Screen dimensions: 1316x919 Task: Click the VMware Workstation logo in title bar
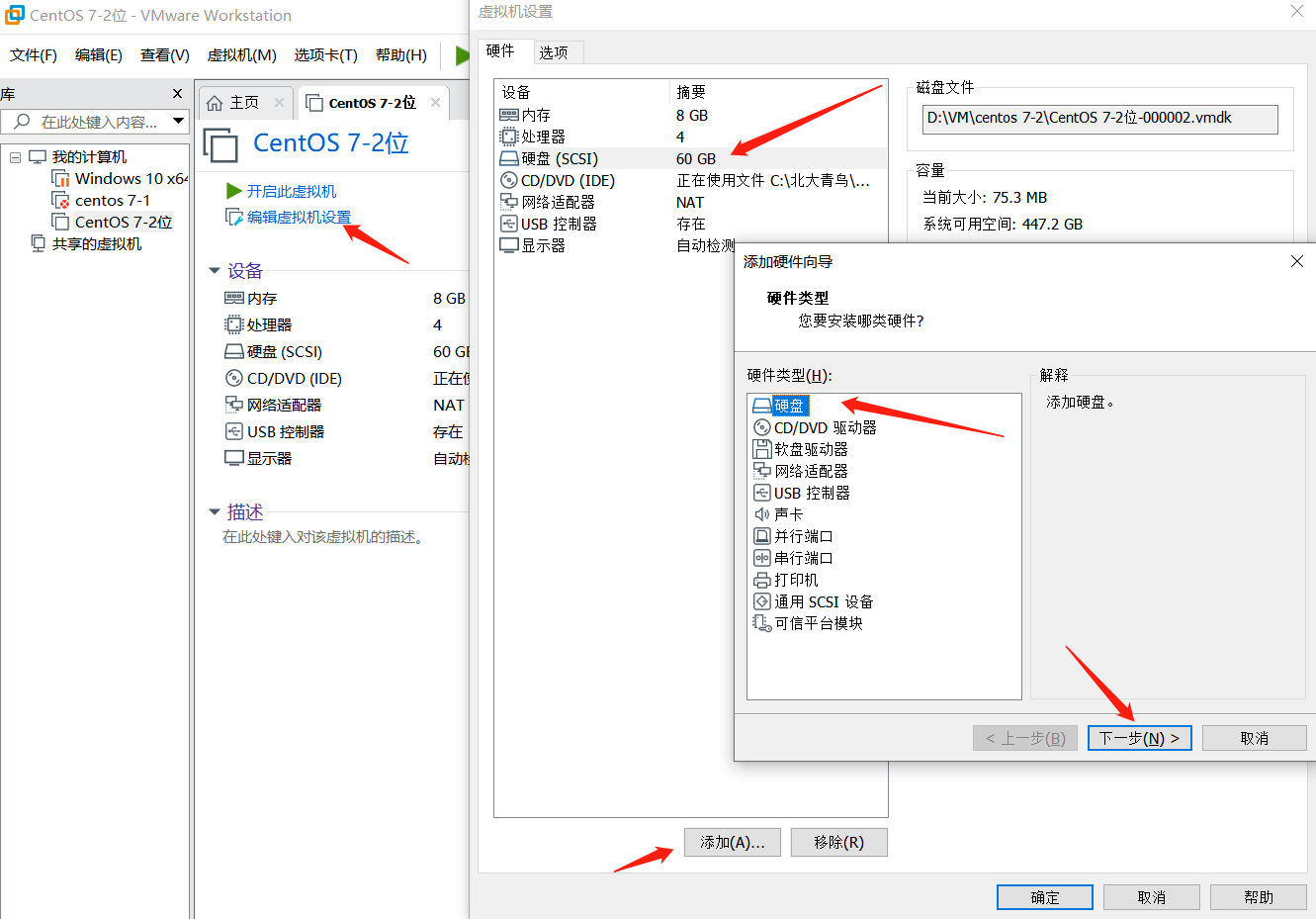pos(15,15)
